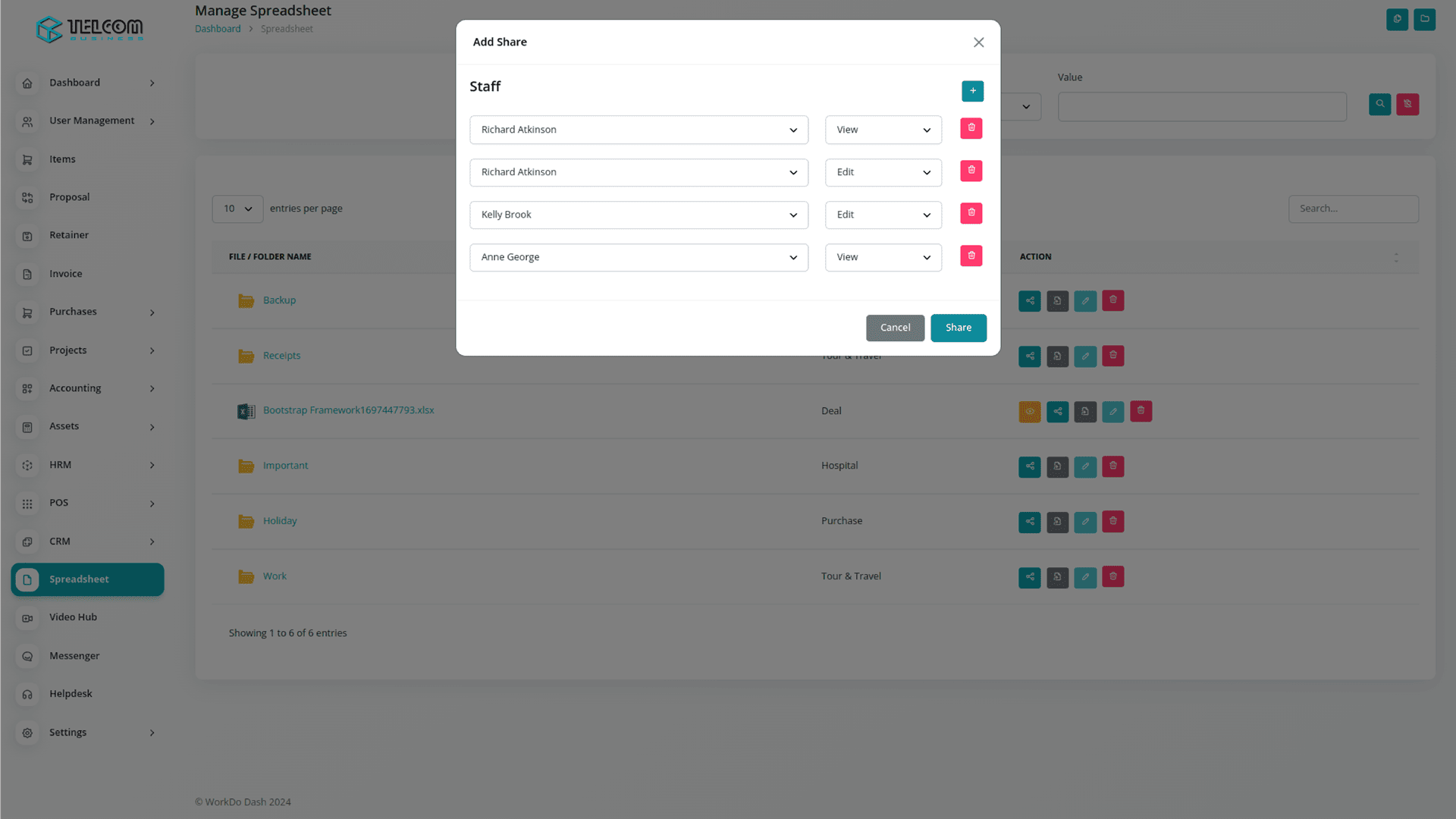Image resolution: width=1456 pixels, height=819 pixels.
Task: Click share icon for Work folder
Action: pos(1029,577)
